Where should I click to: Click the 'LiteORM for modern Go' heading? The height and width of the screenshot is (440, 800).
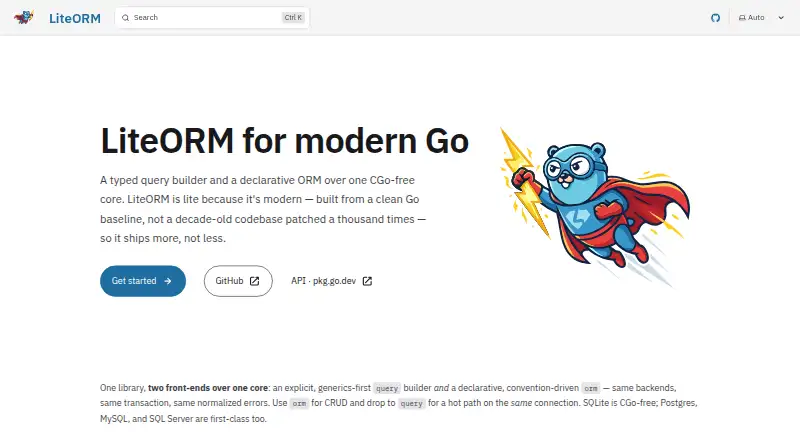click(x=285, y=140)
